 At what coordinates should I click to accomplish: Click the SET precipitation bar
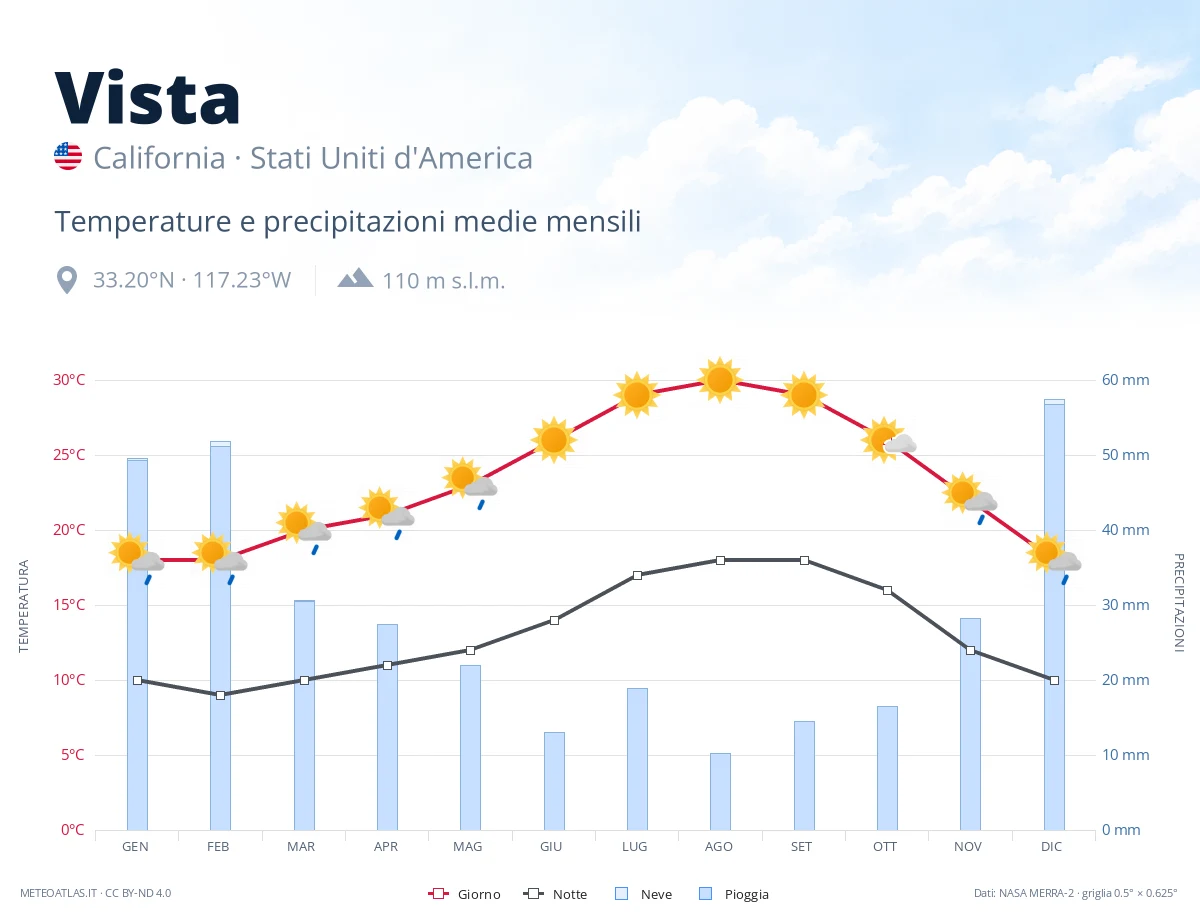804,775
